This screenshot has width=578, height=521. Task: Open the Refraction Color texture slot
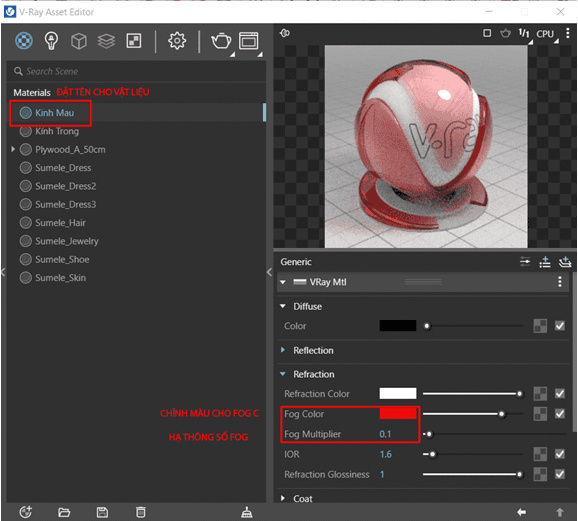(540, 394)
